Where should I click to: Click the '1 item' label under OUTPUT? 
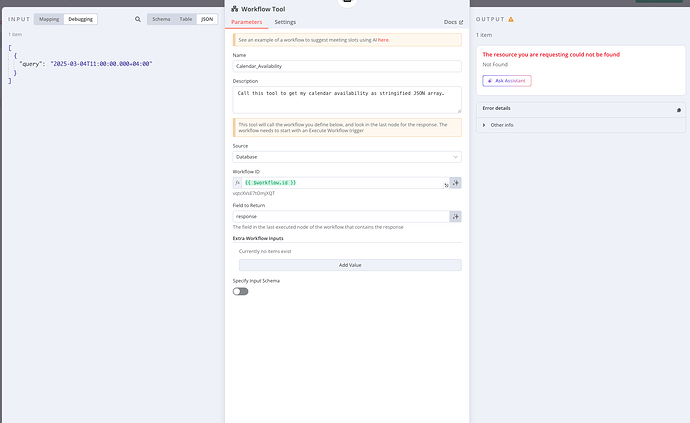(x=484, y=35)
